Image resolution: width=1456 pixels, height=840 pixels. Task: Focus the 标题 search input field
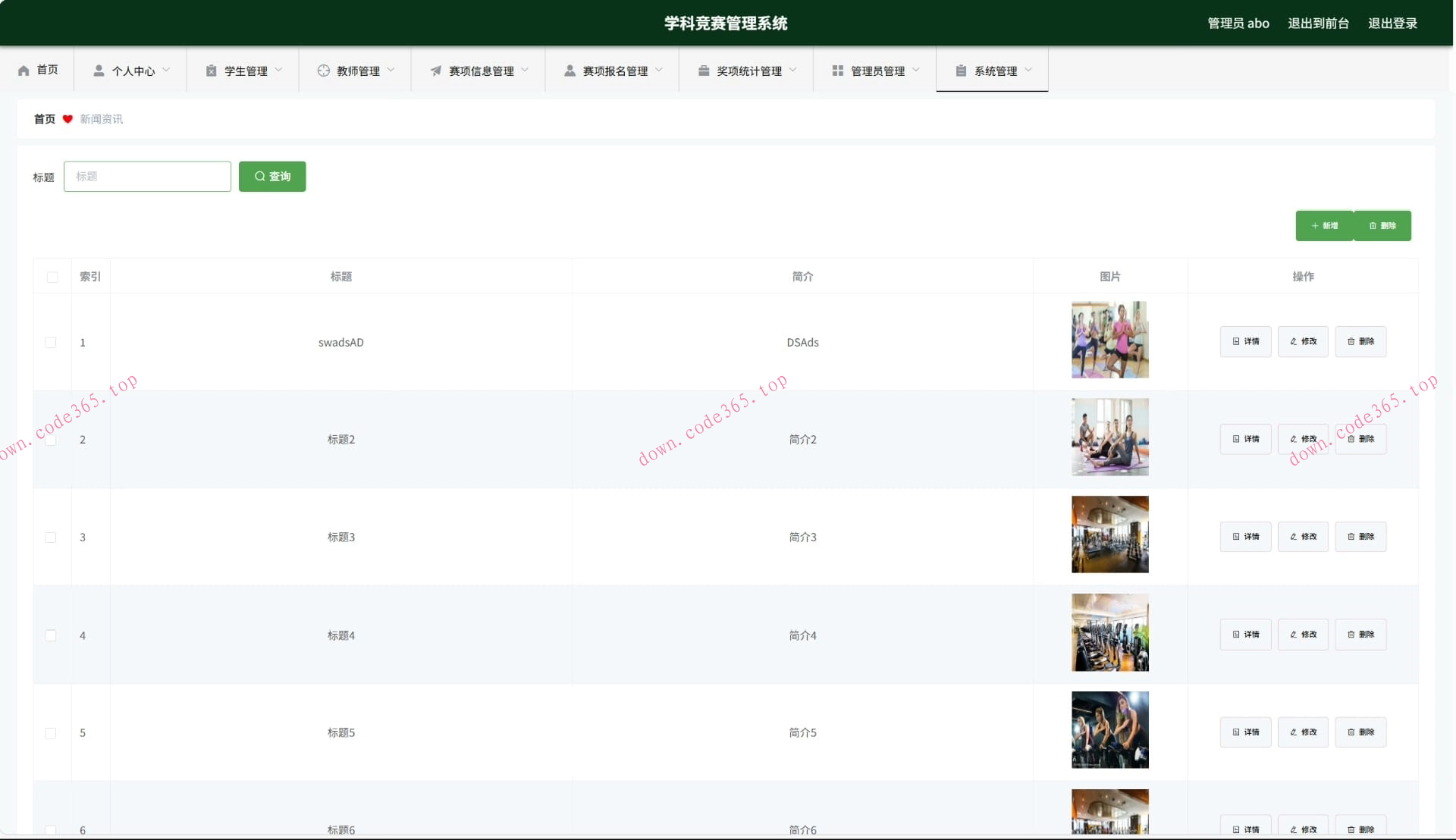pyautogui.click(x=147, y=177)
